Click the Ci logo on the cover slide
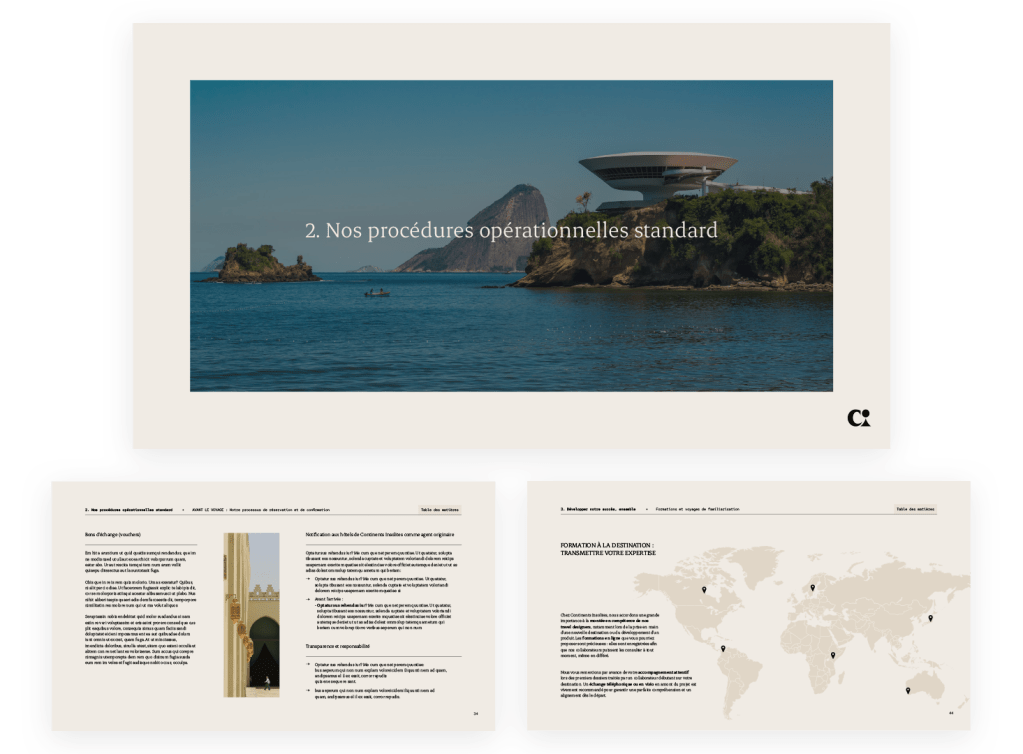The width and height of the screenshot is (1023, 754). [858, 417]
